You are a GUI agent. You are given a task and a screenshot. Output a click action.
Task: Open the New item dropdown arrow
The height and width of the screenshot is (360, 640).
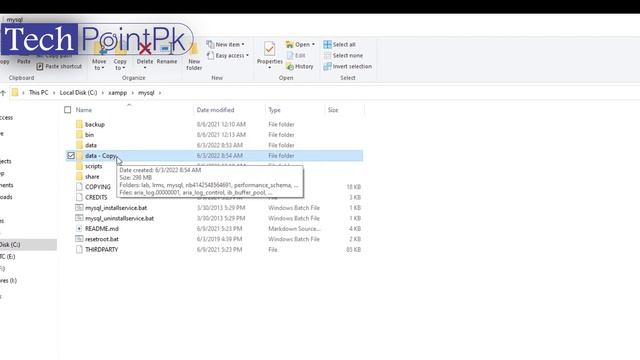[243, 44]
